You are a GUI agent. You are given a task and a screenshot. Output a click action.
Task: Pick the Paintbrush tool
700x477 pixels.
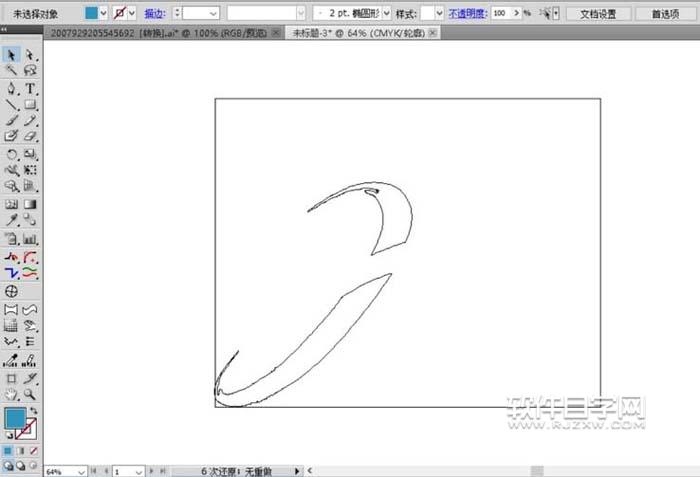click(11, 120)
